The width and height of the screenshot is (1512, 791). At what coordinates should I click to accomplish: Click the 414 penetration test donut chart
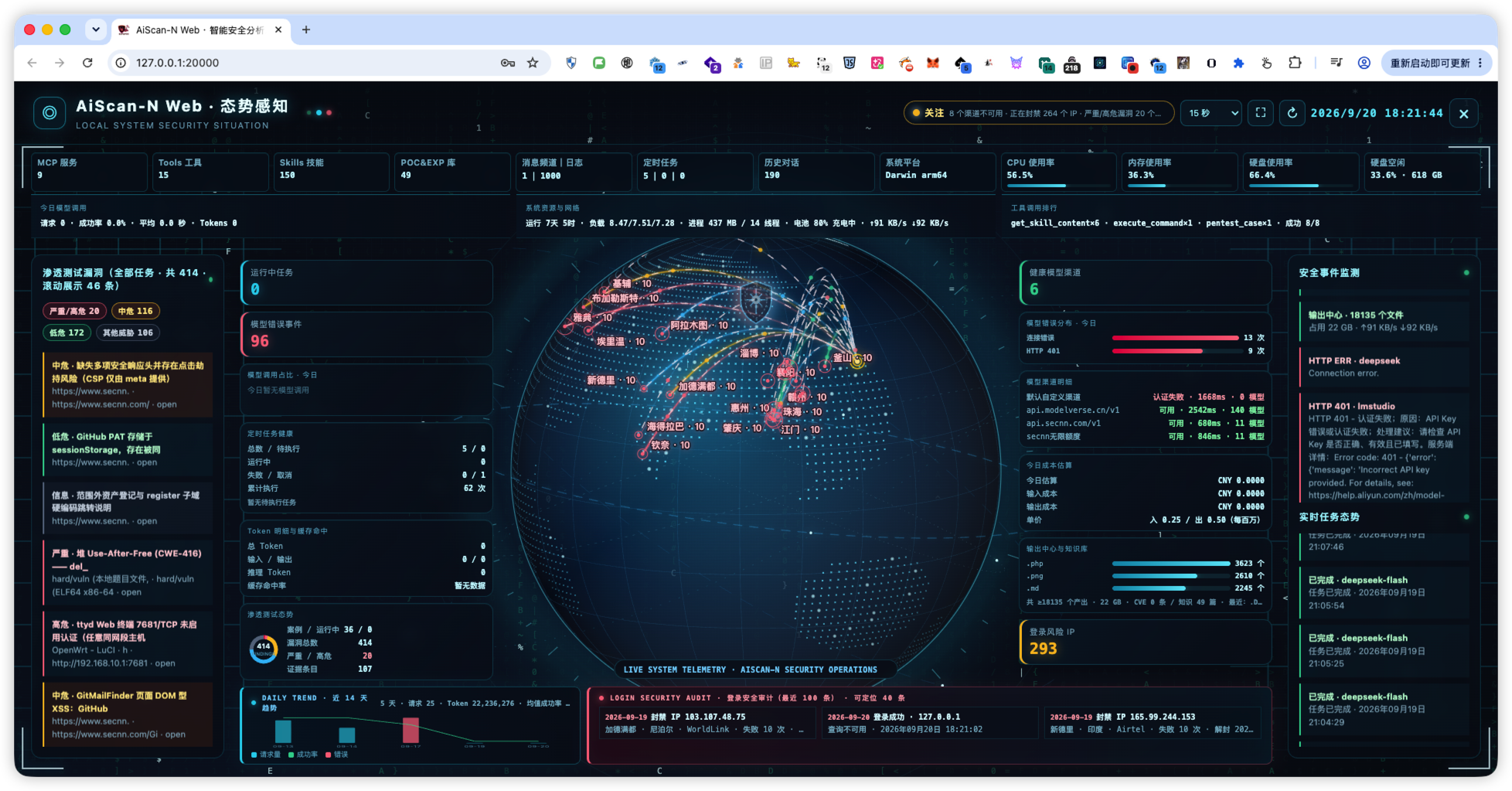(264, 649)
